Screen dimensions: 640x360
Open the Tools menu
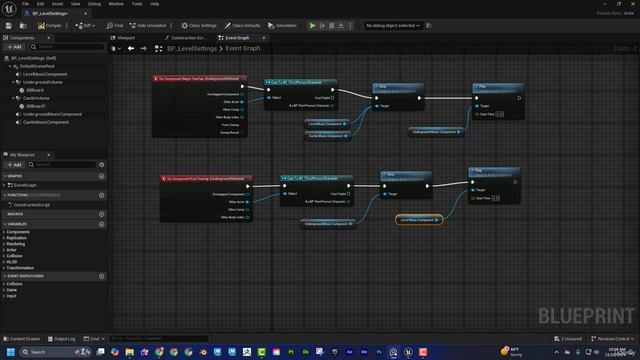[137, 4]
